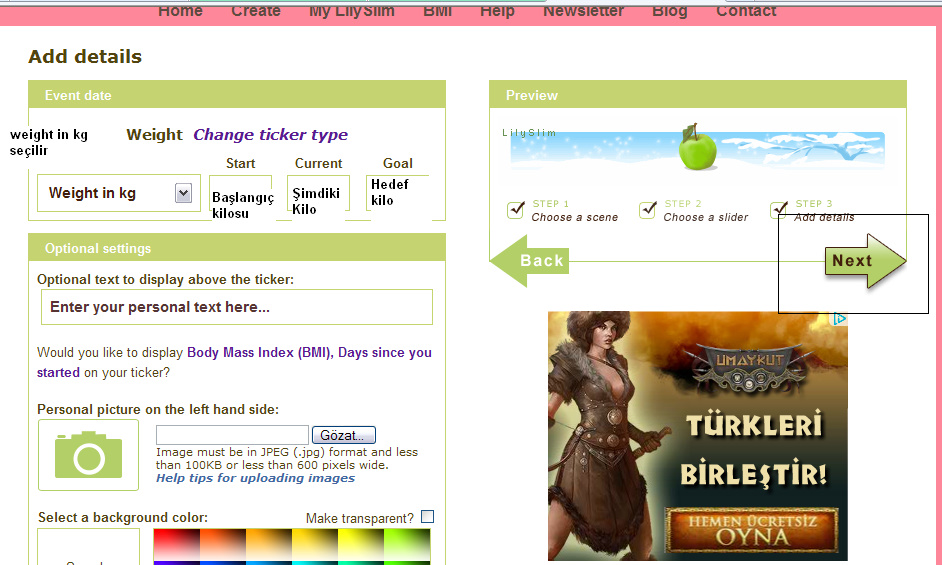The image size is (942, 565).
Task: Click the camera personal picture placeholder
Action: click(x=88, y=455)
